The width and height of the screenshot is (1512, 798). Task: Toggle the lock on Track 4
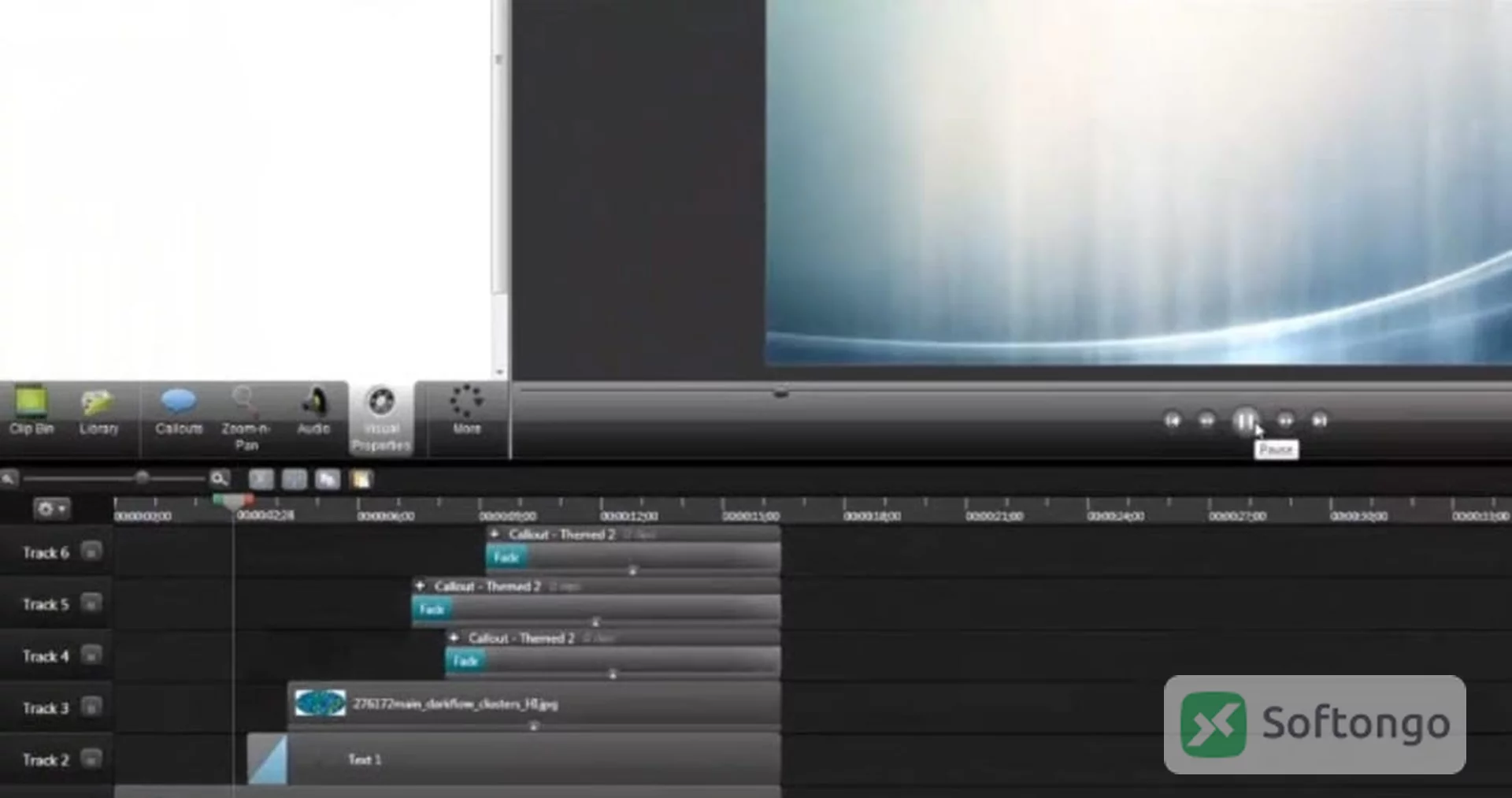[91, 655]
